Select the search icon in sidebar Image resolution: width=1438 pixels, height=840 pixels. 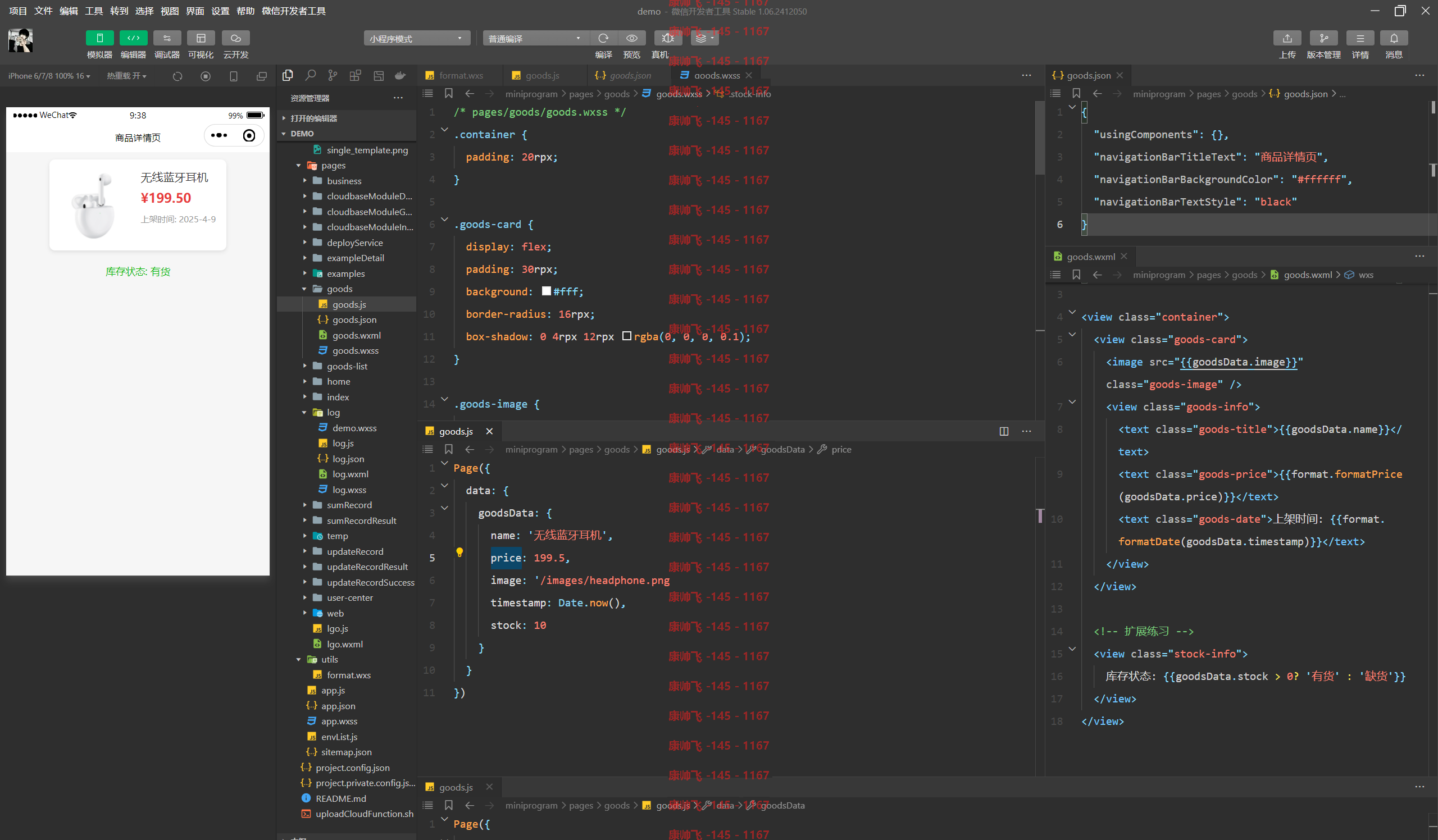click(311, 75)
